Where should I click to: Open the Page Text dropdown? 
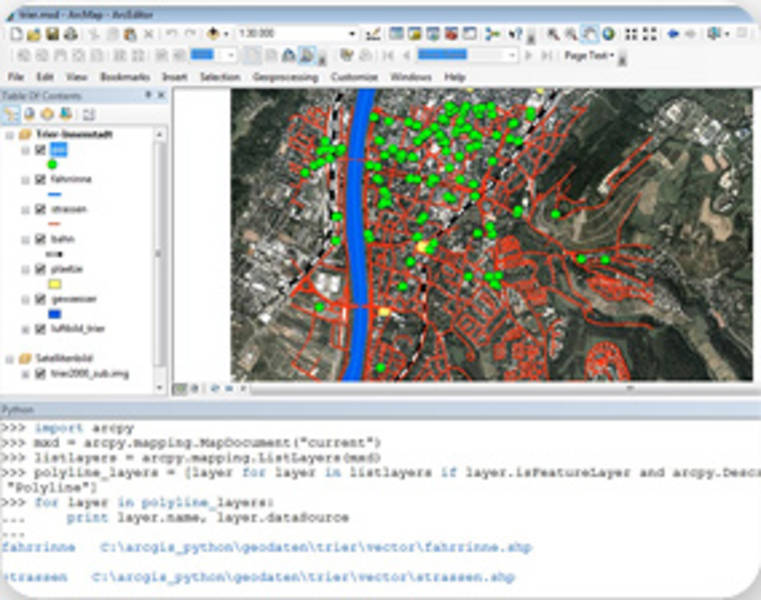[x=589, y=55]
